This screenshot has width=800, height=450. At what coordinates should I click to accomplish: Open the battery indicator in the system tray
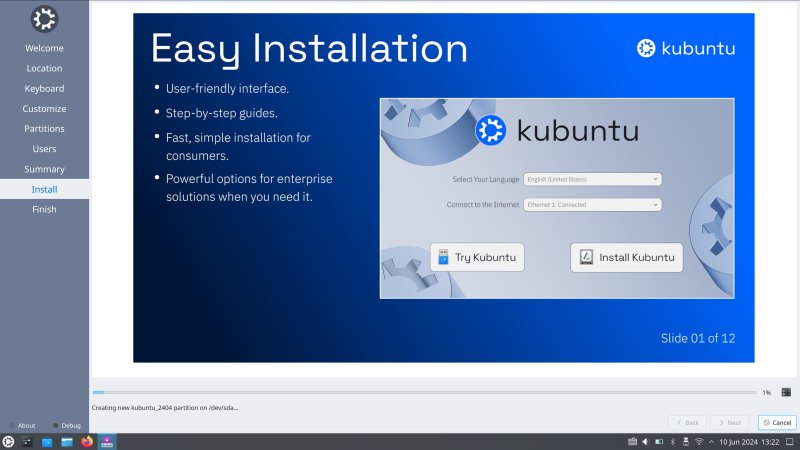click(659, 442)
